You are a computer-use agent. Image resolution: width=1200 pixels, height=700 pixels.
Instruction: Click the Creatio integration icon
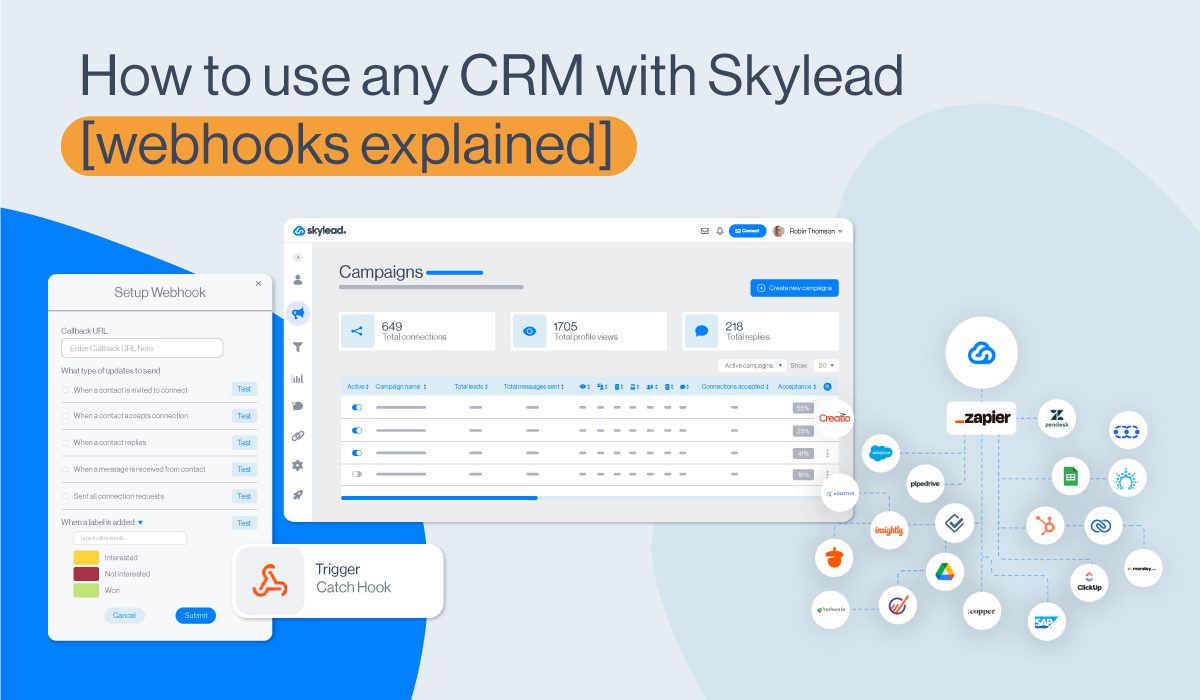[834, 418]
